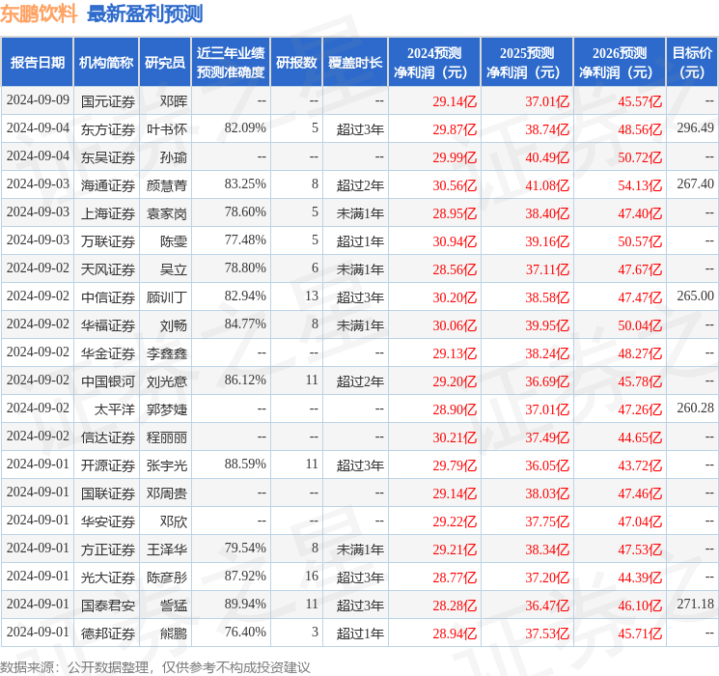
Task: Click 未满1年 in 天风证券 row
Action: pyautogui.click(x=360, y=269)
